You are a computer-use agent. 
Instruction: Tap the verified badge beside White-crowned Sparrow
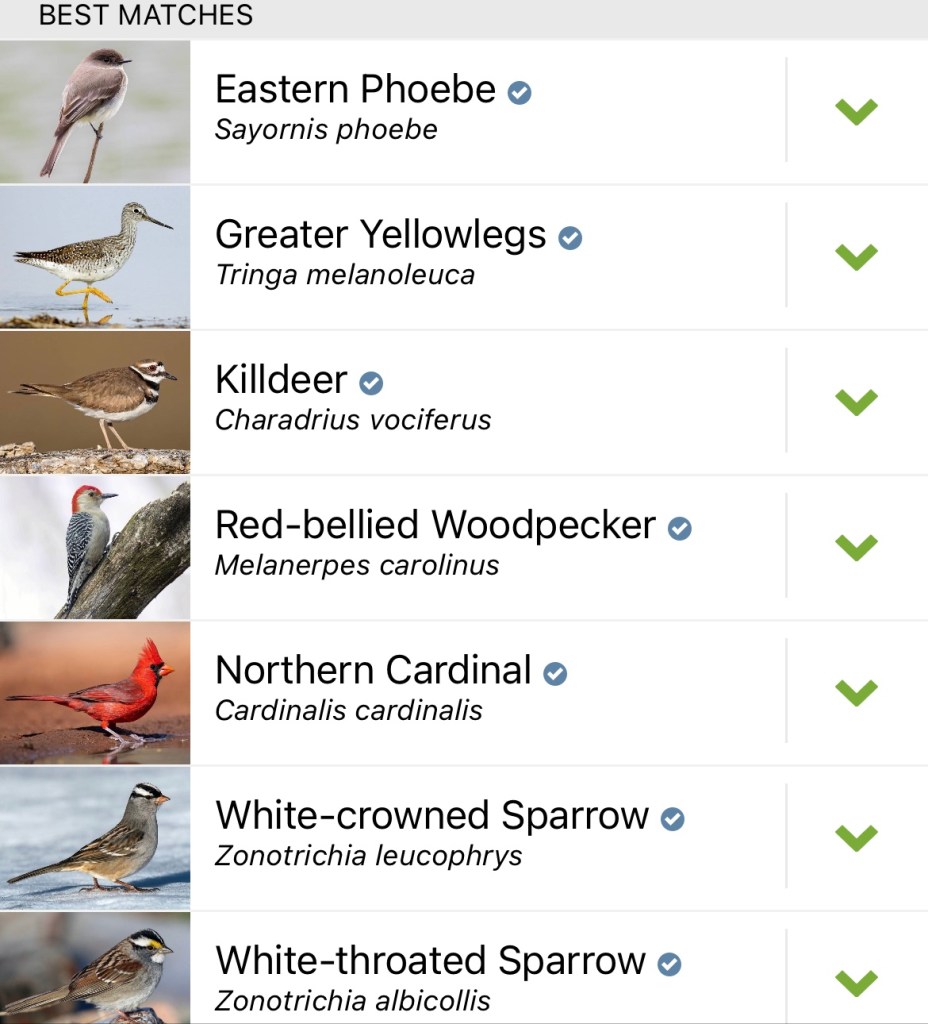[x=673, y=819]
